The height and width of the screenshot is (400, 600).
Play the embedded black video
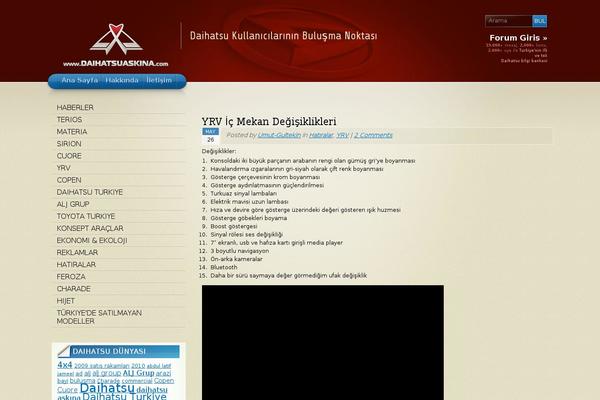click(323, 342)
